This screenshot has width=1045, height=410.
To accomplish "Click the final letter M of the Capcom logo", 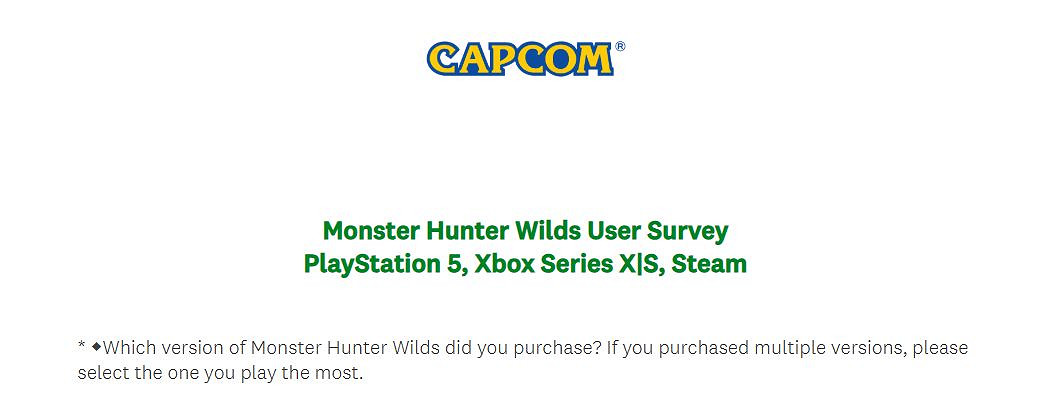I will 591,59.
